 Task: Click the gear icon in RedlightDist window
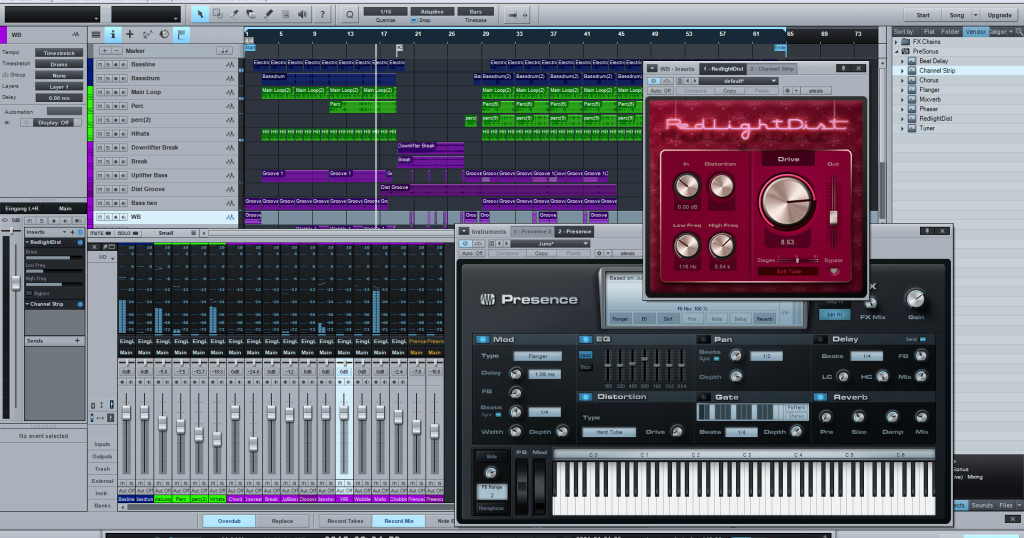(x=787, y=91)
